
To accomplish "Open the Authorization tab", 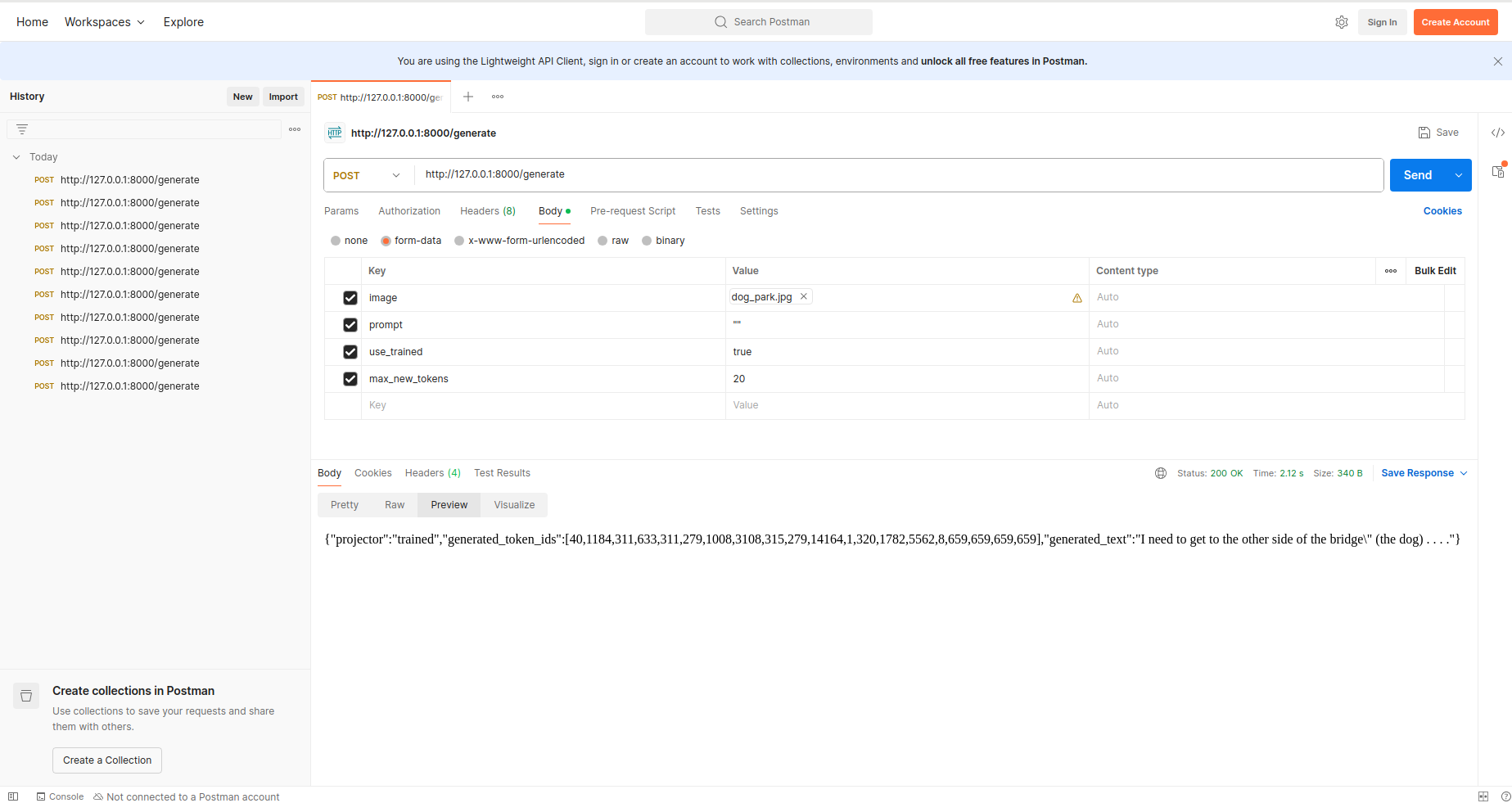I will tap(409, 211).
